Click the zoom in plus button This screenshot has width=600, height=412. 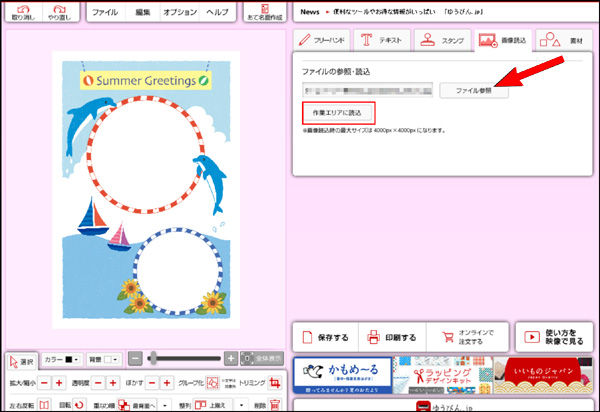coord(231,359)
